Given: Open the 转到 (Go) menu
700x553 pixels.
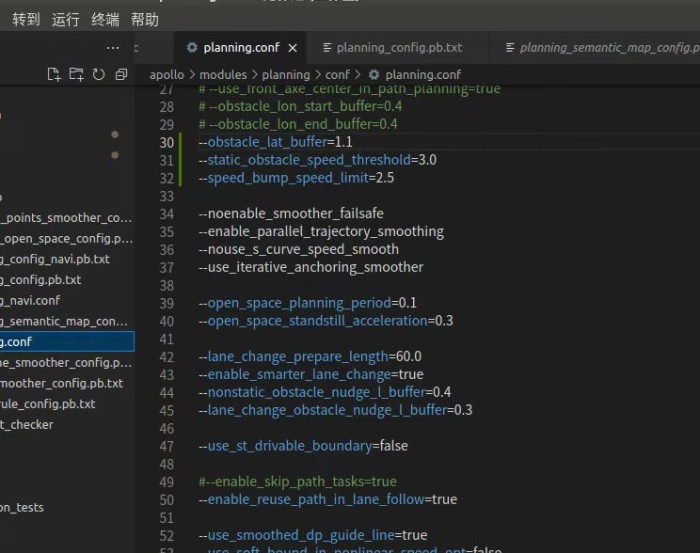Looking at the screenshot, I should tap(26, 19).
